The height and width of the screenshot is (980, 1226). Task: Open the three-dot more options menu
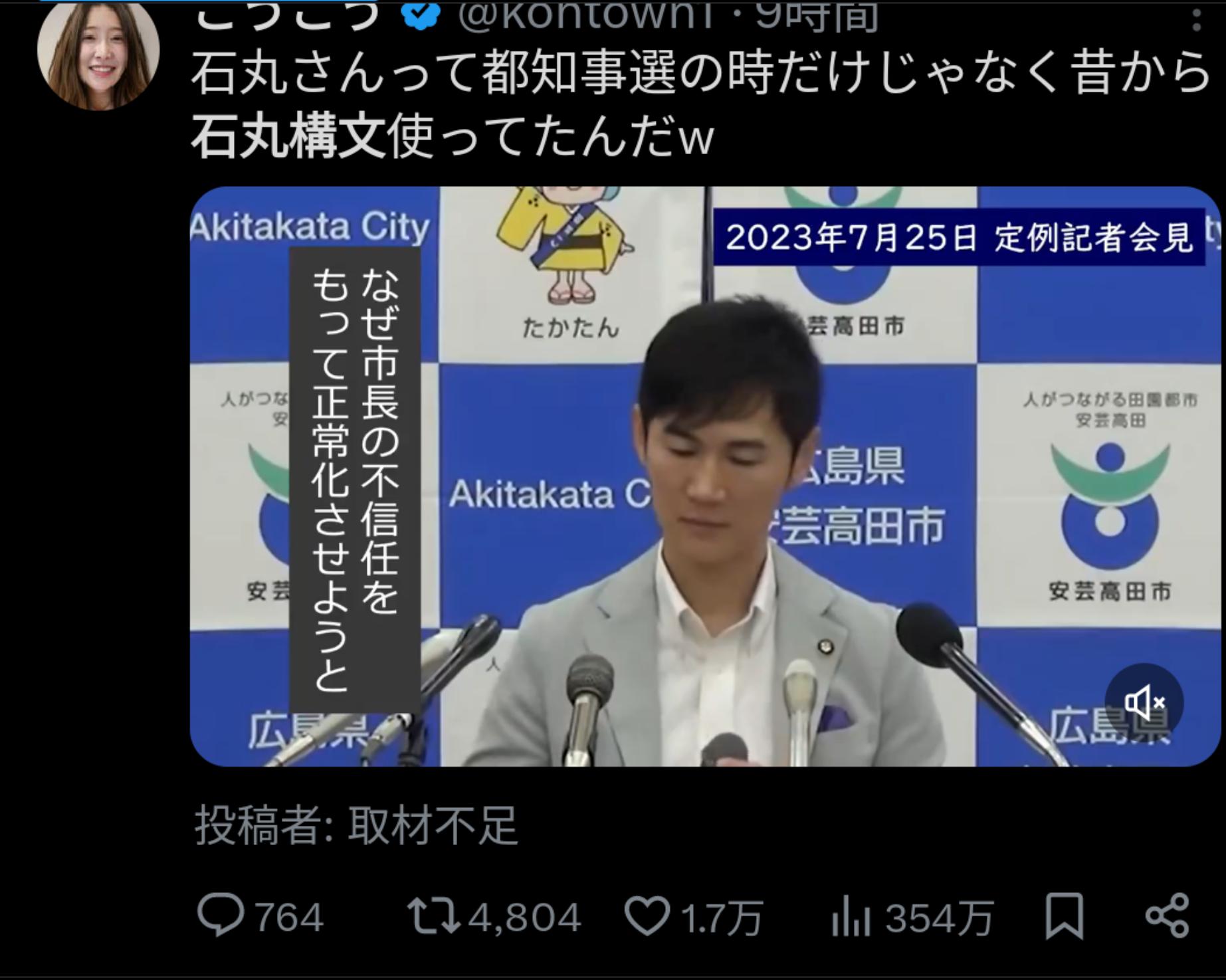(1196, 19)
